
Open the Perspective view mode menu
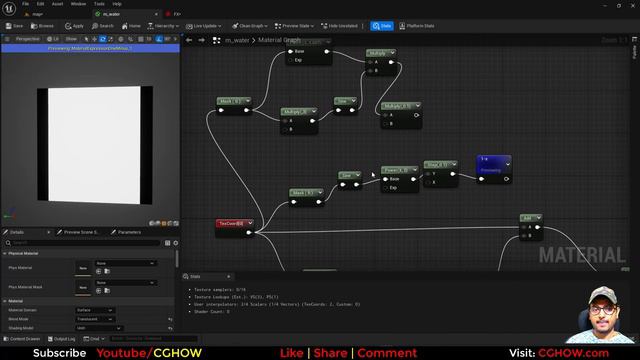[x=27, y=39]
